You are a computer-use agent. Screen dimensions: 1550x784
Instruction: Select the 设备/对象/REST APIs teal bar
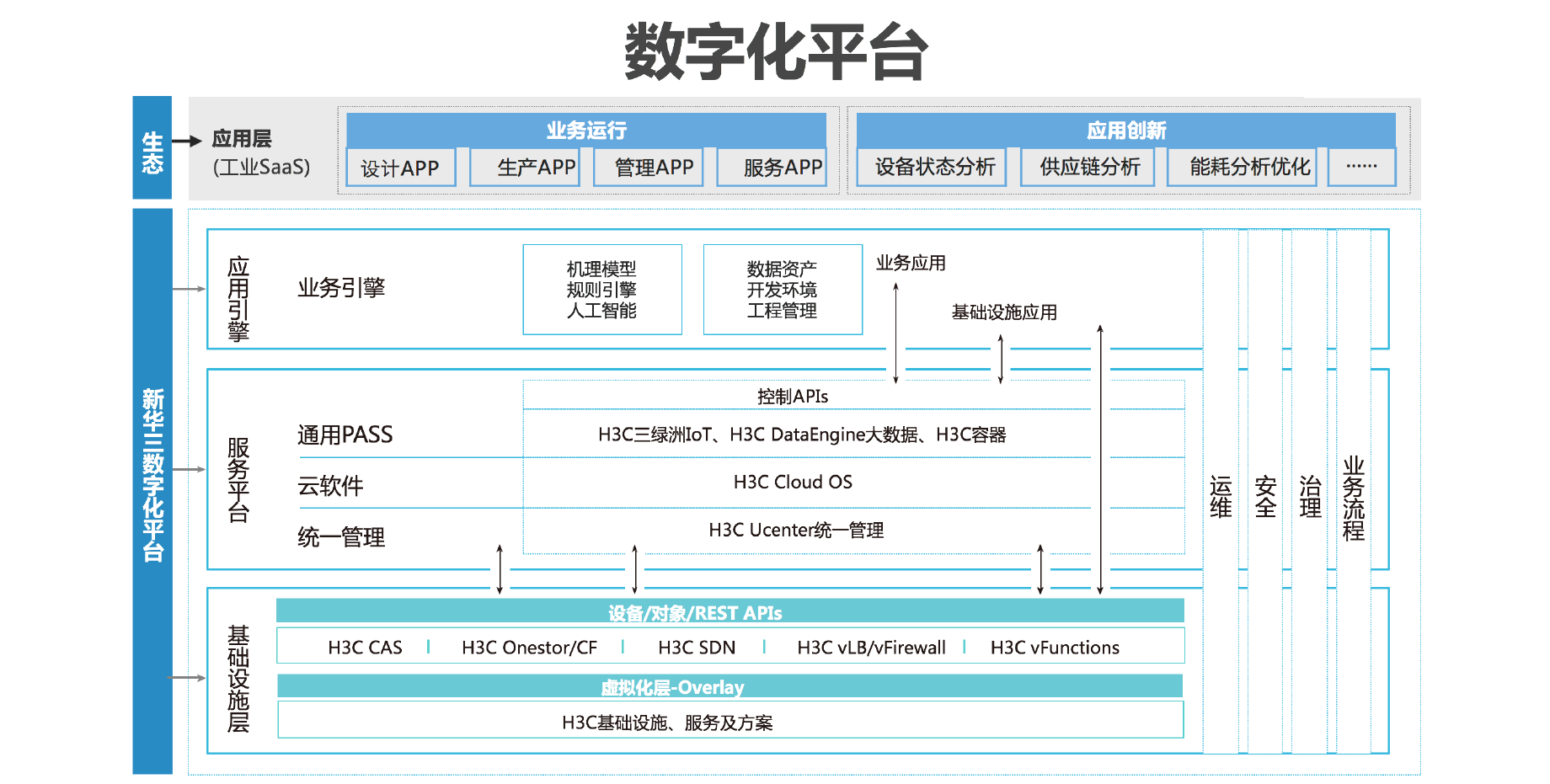click(x=730, y=611)
